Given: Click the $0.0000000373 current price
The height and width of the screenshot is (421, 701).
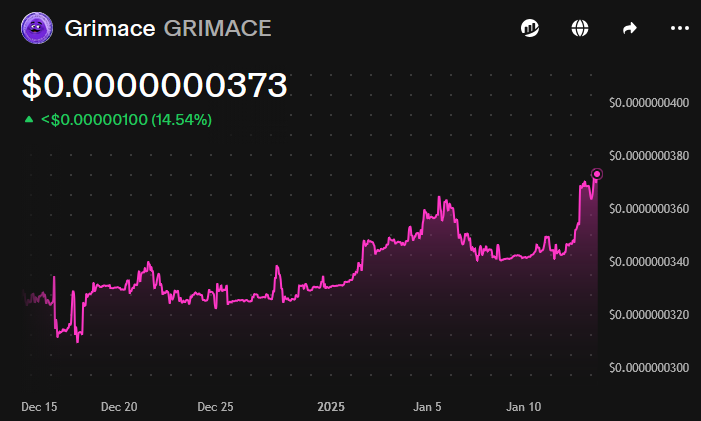Looking at the screenshot, I should click(155, 84).
